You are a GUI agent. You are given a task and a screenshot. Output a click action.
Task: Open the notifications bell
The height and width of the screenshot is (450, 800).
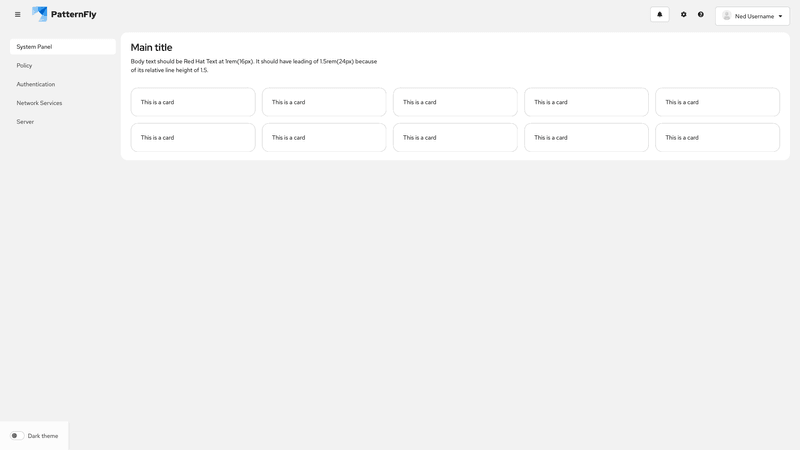659,15
